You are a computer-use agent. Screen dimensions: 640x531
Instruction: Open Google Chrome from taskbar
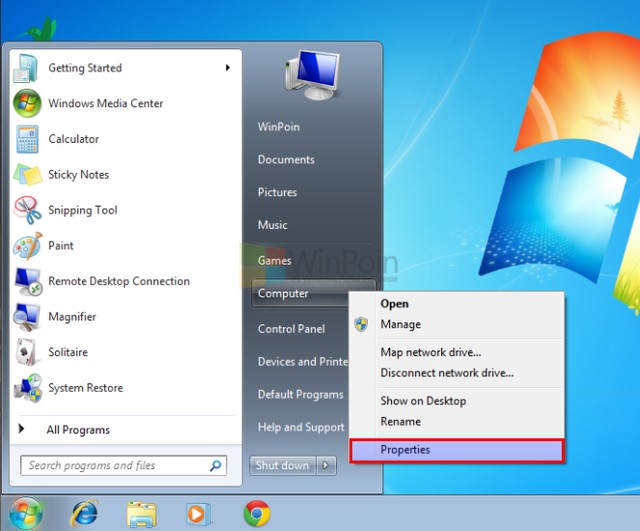coord(257,513)
